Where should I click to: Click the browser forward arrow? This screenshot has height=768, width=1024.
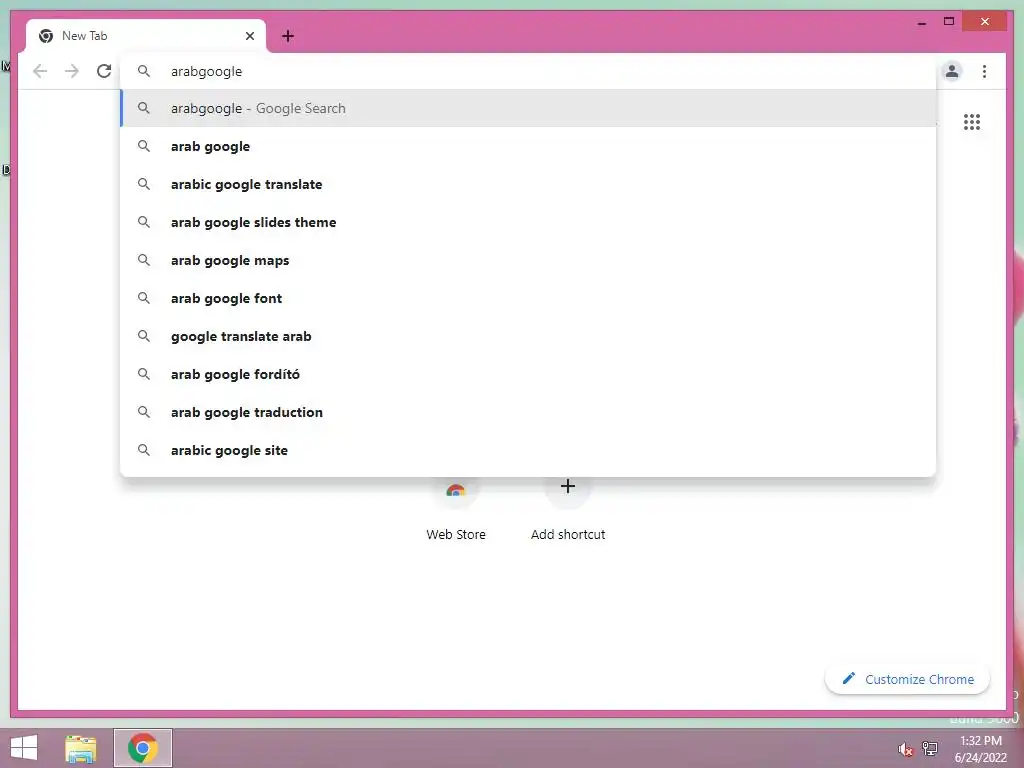click(72, 71)
